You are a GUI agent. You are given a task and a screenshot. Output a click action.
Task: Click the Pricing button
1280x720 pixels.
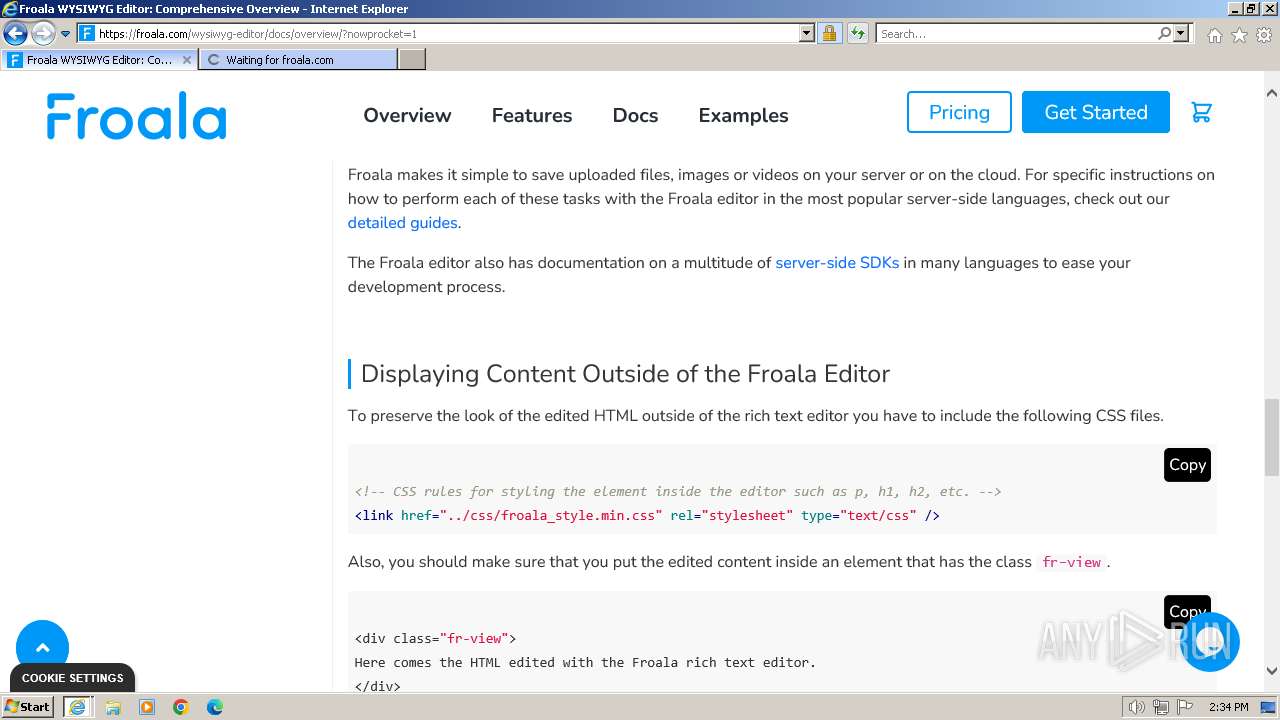959,112
